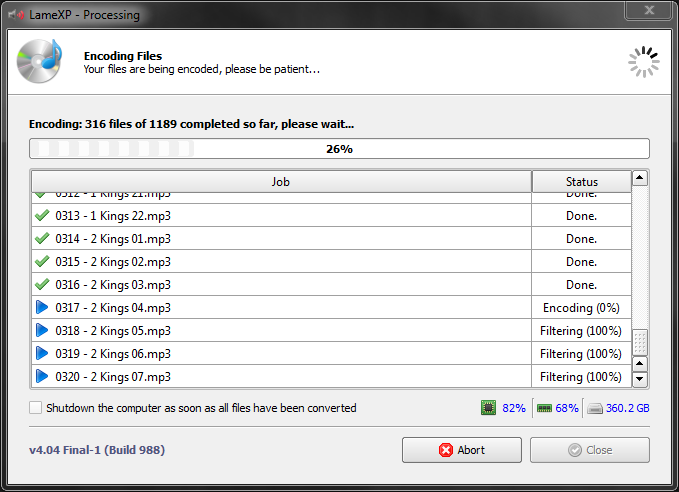Click the 360.2 GB free space value
Image resolution: width=679 pixels, height=492 pixels.
(x=627, y=408)
